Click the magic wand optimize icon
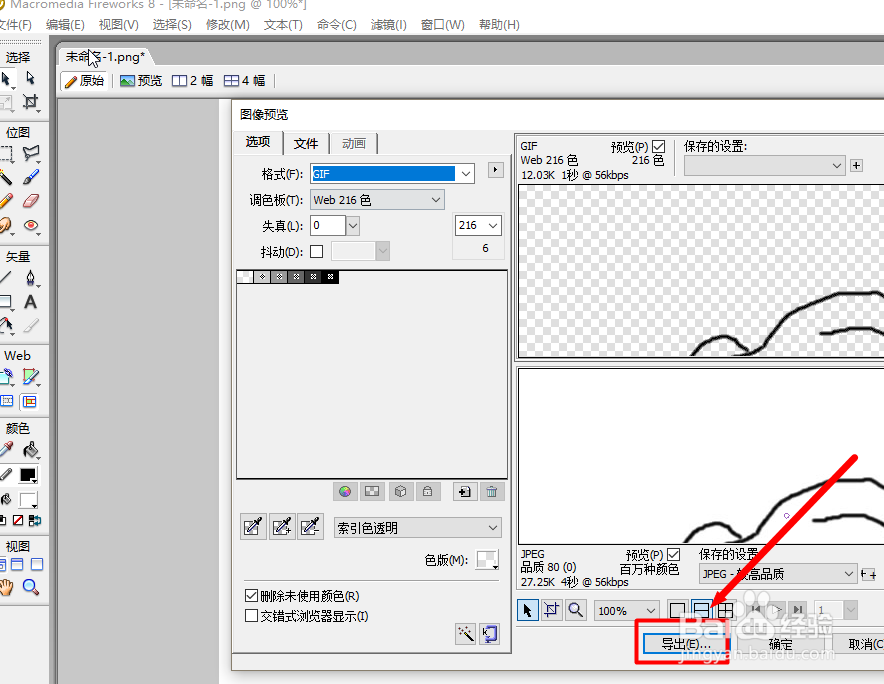Viewport: 884px width, 684px height. [465, 632]
